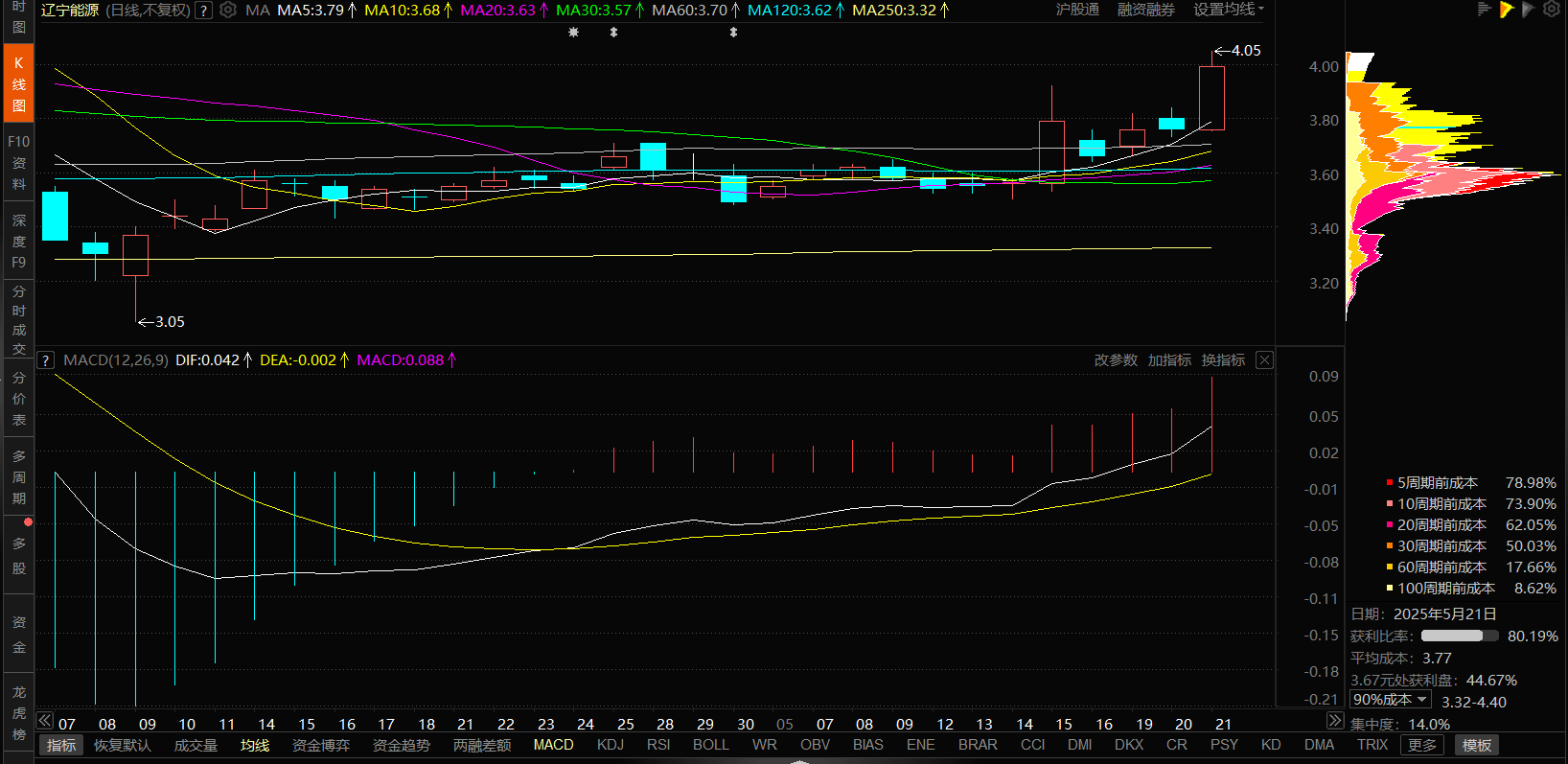
Task: Click 恢复默认 in indicator bar
Action: tap(122, 745)
